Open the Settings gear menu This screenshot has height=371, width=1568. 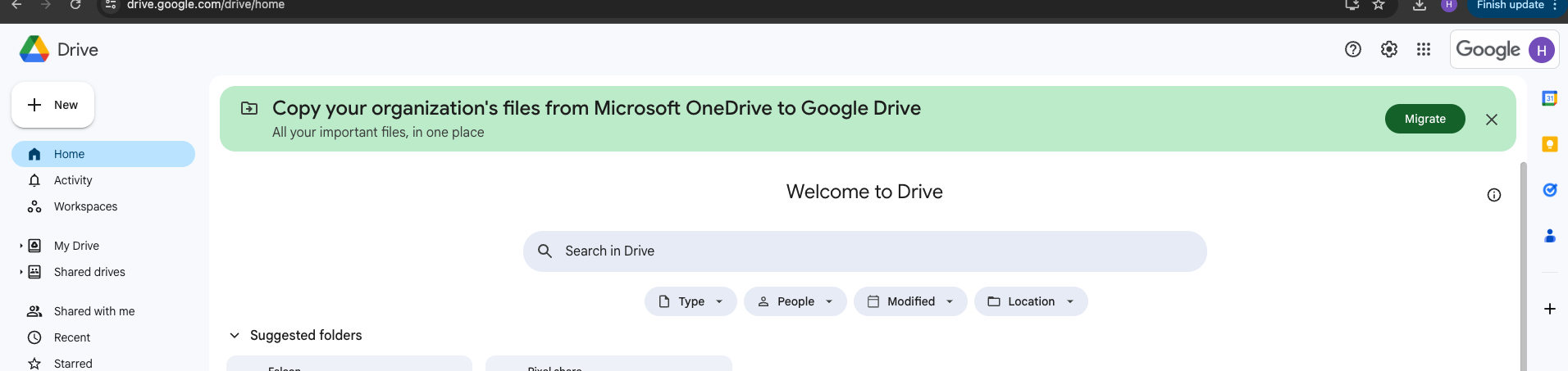(x=1389, y=49)
